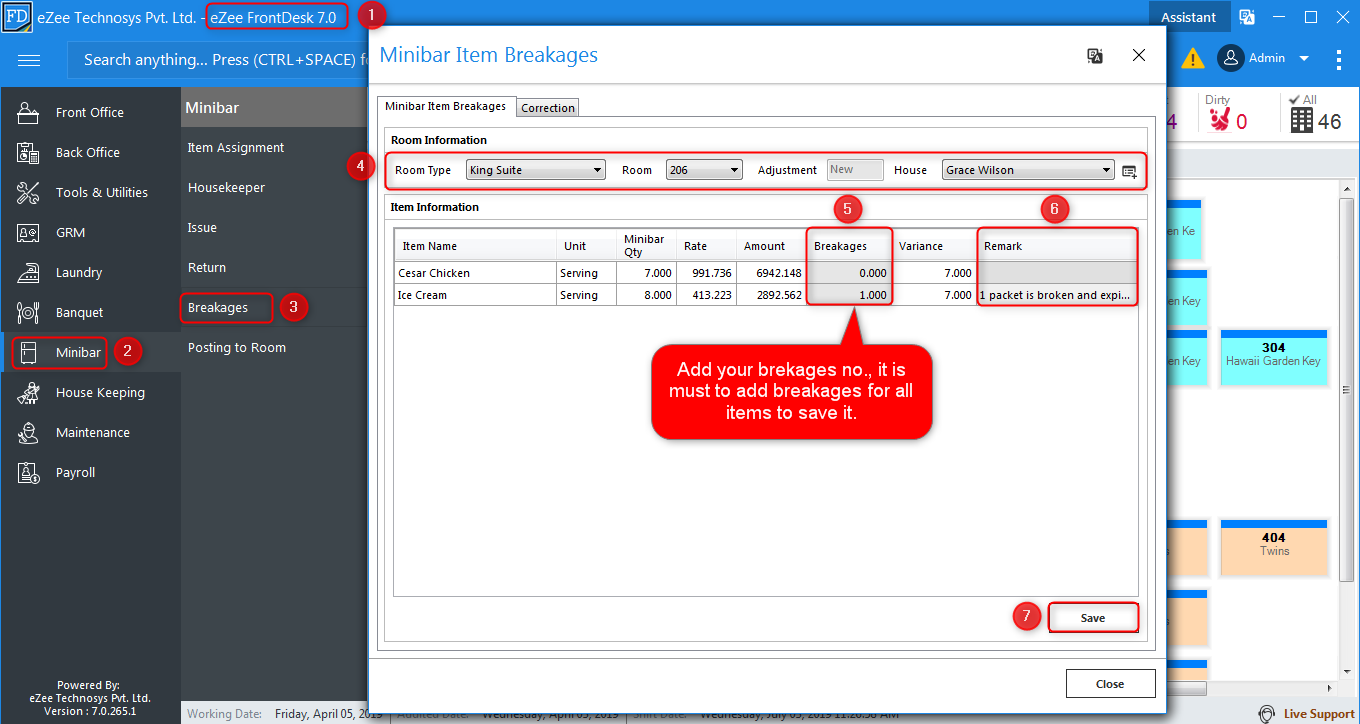Click the All rooms building icon
The width and height of the screenshot is (1360, 724).
tap(1301, 121)
